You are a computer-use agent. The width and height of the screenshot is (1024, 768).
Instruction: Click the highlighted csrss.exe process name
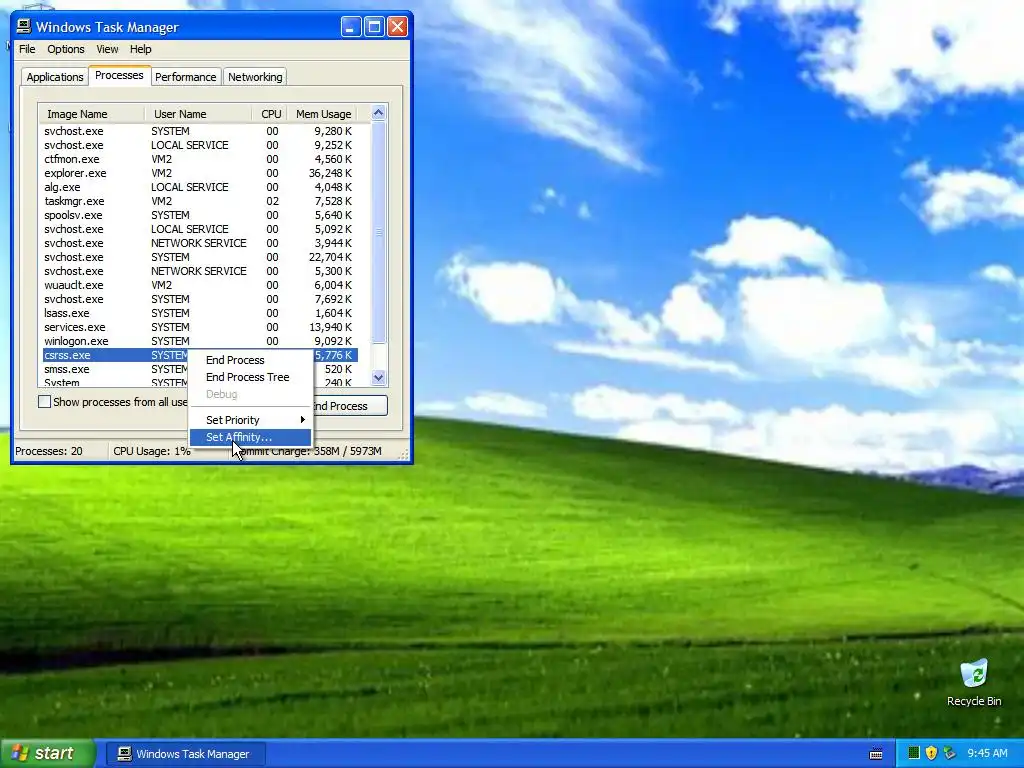click(67, 355)
